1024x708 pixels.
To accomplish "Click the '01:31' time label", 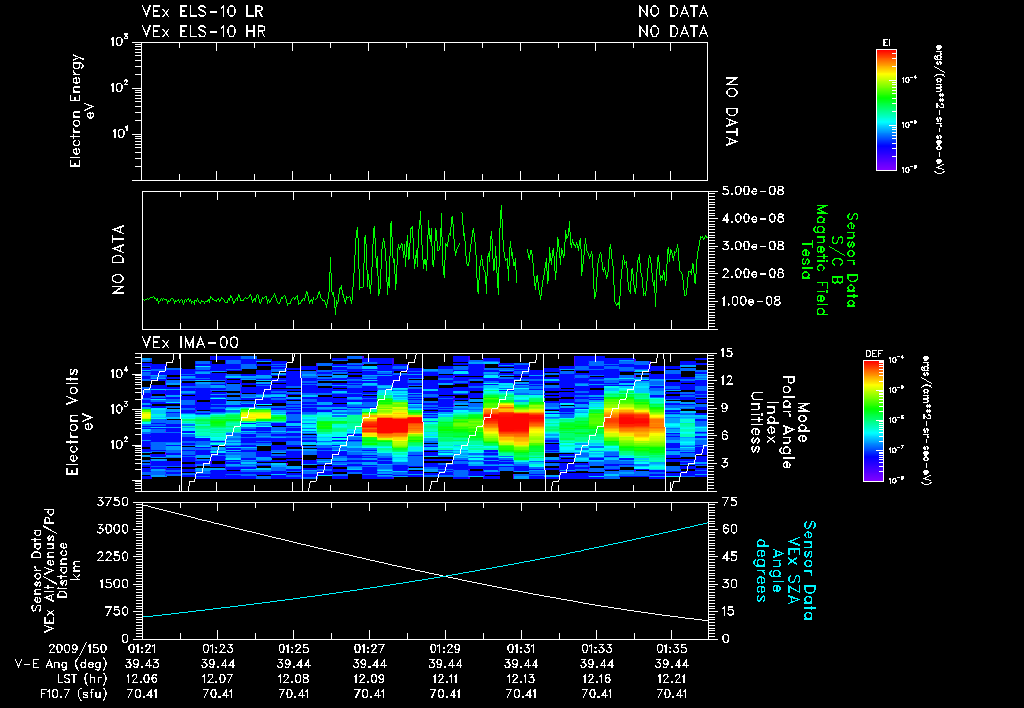I will [x=521, y=649].
